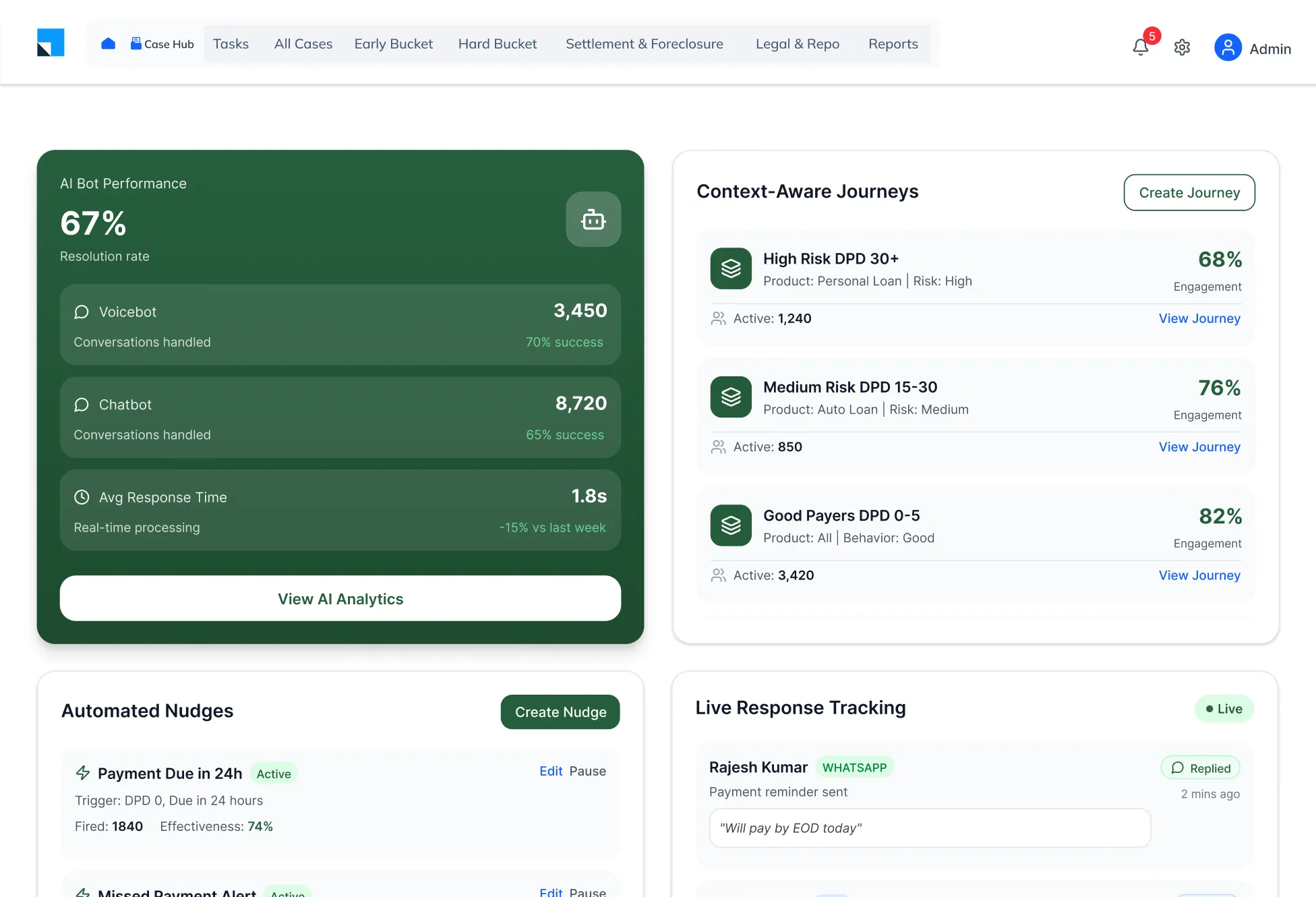This screenshot has height=897, width=1316.
Task: Click the 65% success text
Action: click(x=565, y=435)
